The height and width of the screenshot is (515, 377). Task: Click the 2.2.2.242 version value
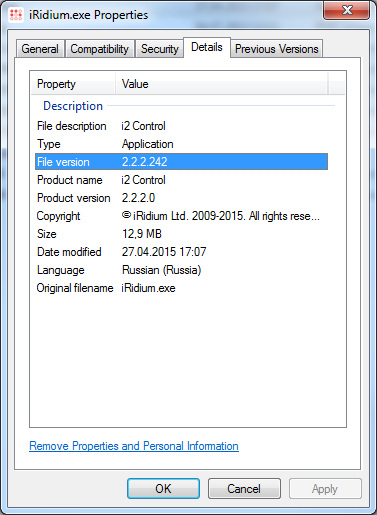click(x=145, y=162)
